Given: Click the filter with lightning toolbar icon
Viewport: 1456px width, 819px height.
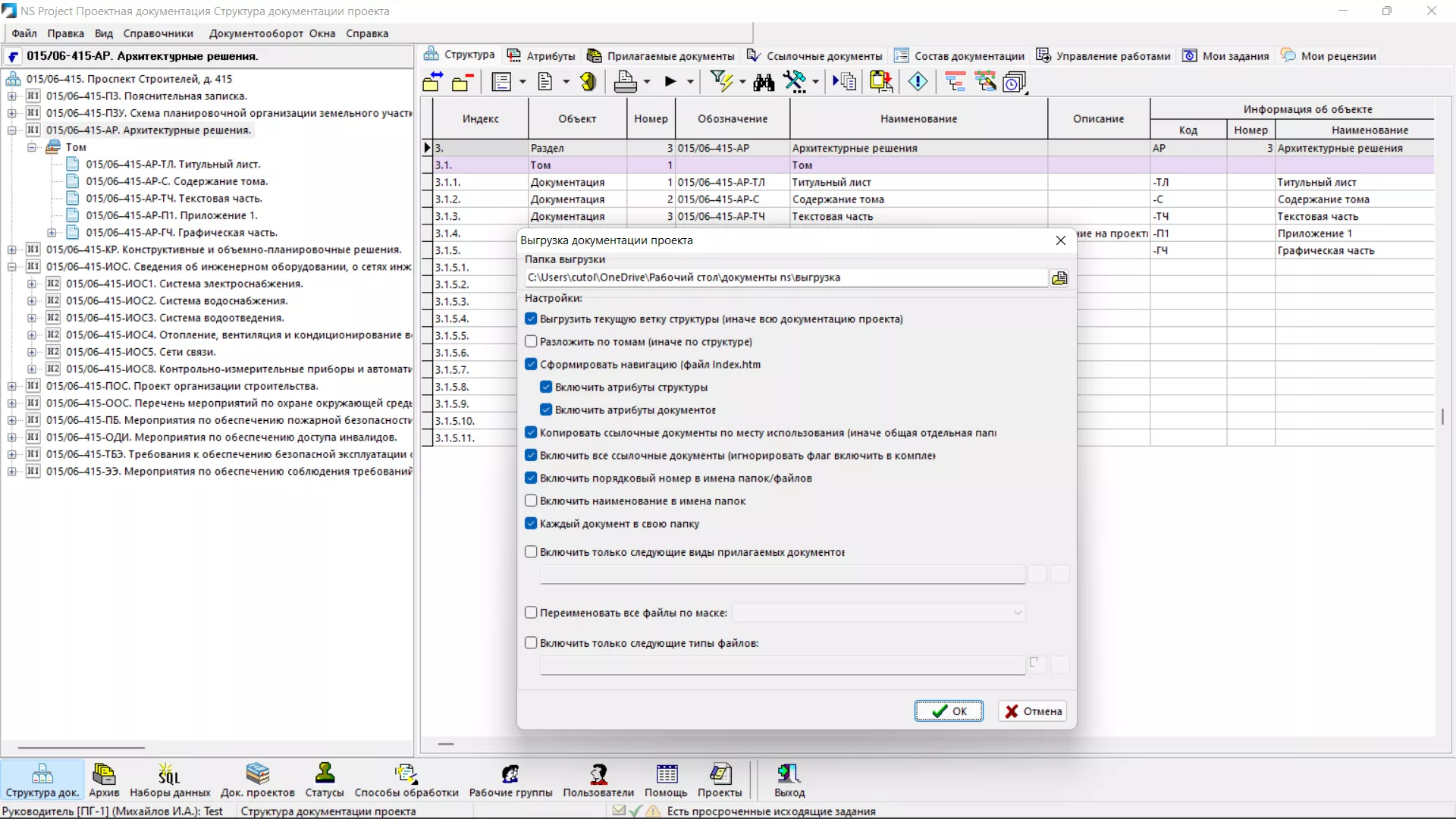Looking at the screenshot, I should tap(721, 82).
